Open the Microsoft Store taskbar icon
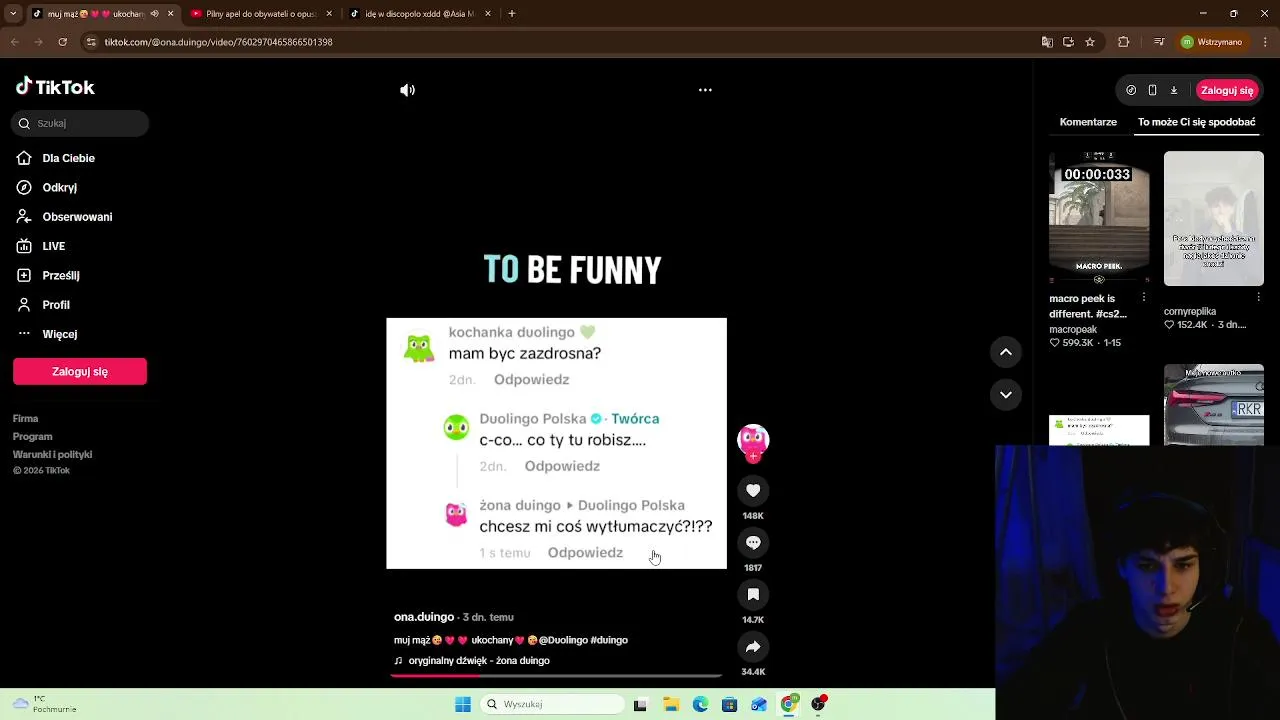 [x=730, y=704]
